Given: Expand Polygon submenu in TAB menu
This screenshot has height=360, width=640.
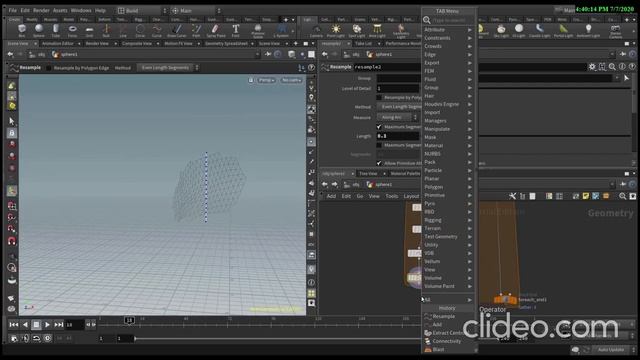Looking at the screenshot, I should point(448,187).
